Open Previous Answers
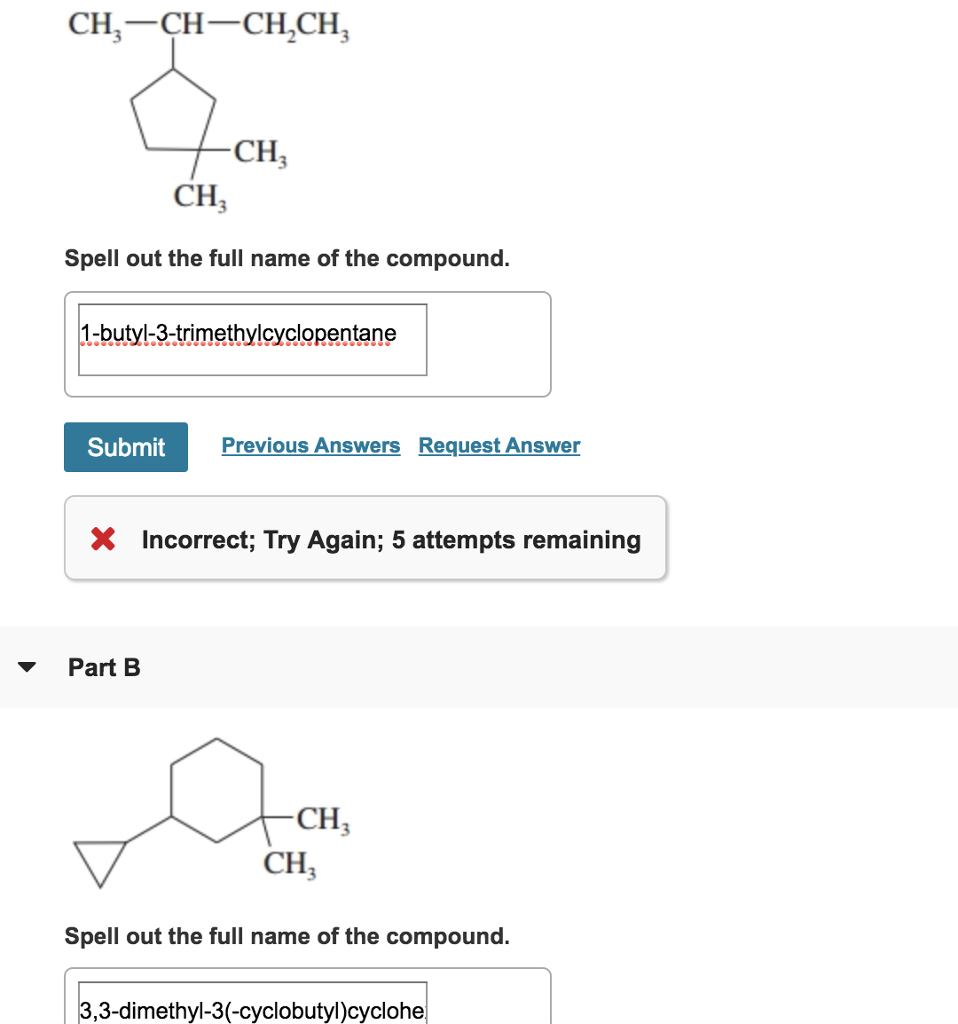This screenshot has height=1024, width=958. [x=310, y=445]
